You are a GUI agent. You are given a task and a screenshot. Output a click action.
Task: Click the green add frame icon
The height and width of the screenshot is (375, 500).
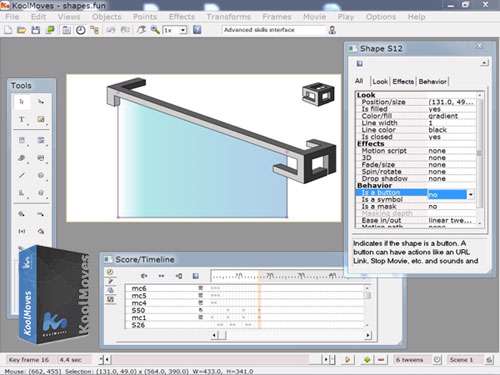[x=367, y=360]
